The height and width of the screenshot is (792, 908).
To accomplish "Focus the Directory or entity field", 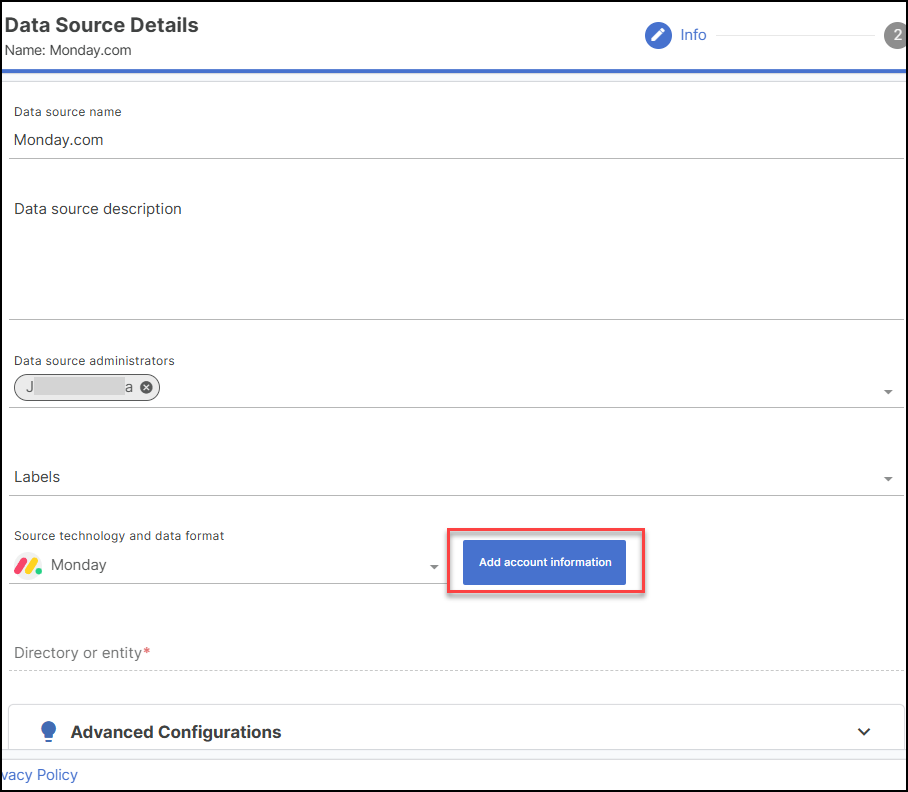I will click(x=456, y=653).
